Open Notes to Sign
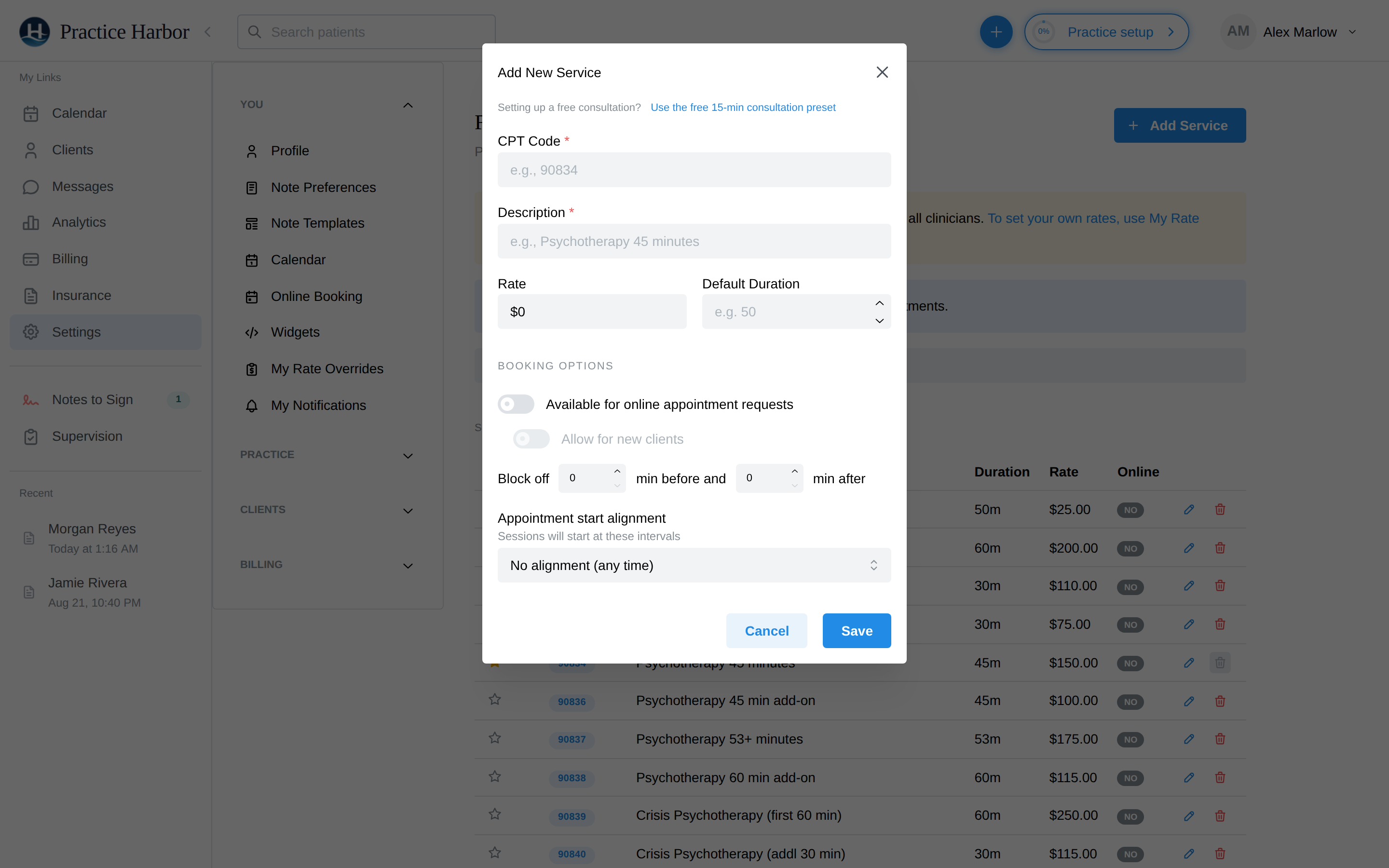Viewport: 1389px width, 868px height. click(106, 400)
